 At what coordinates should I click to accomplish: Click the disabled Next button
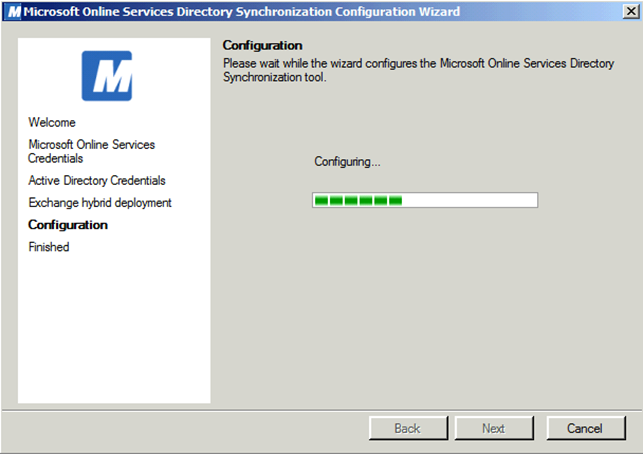click(494, 428)
